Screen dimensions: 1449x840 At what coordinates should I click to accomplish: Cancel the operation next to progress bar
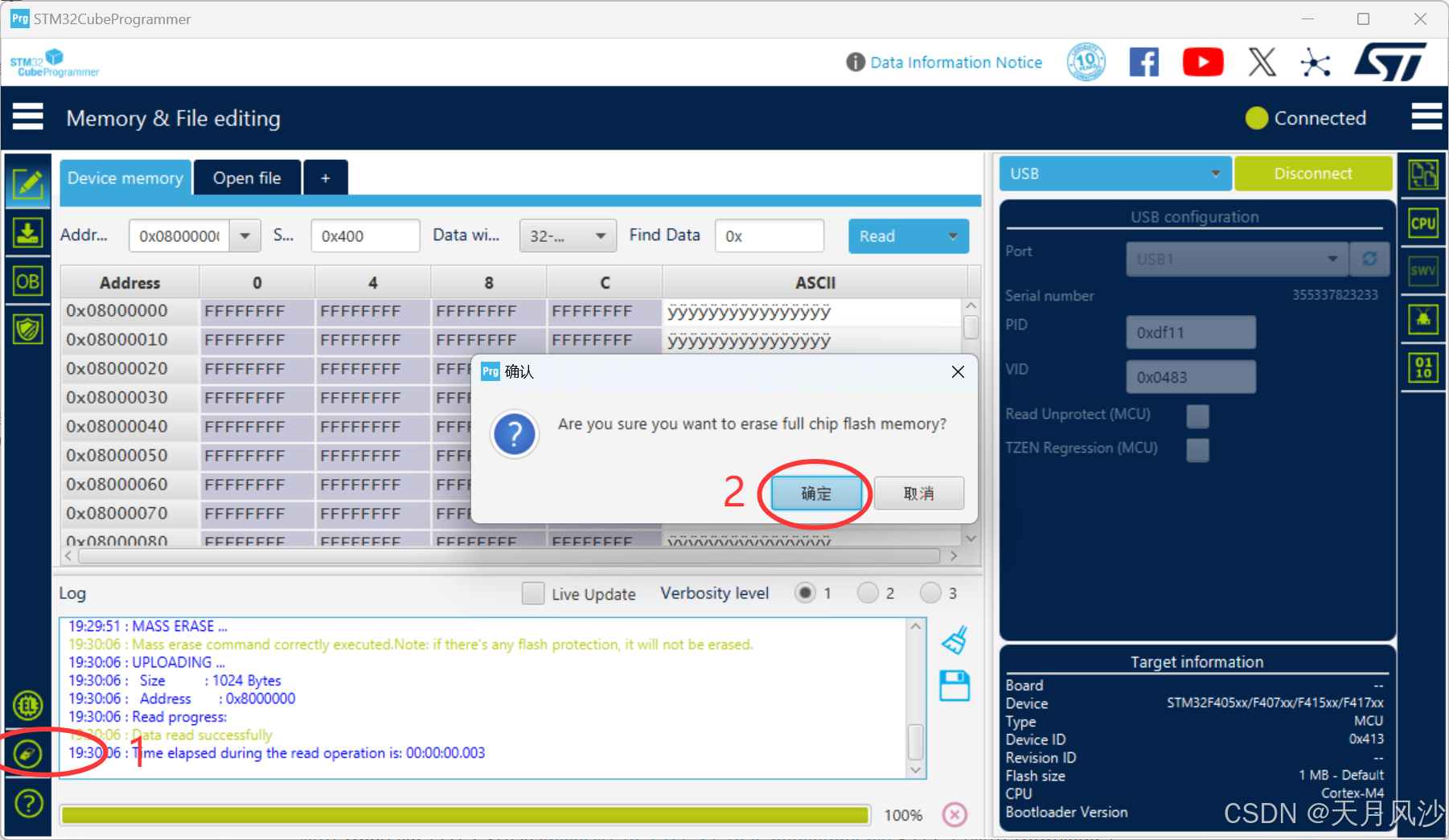coord(954,815)
